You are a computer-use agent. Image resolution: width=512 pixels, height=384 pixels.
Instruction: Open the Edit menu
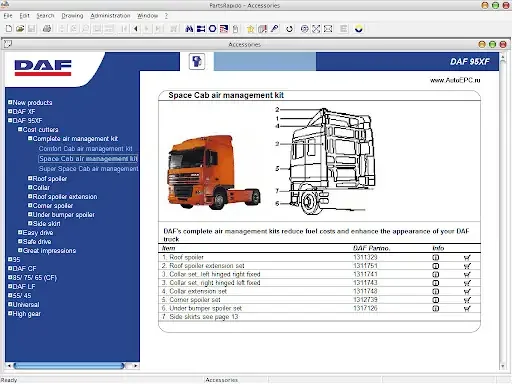[24, 16]
